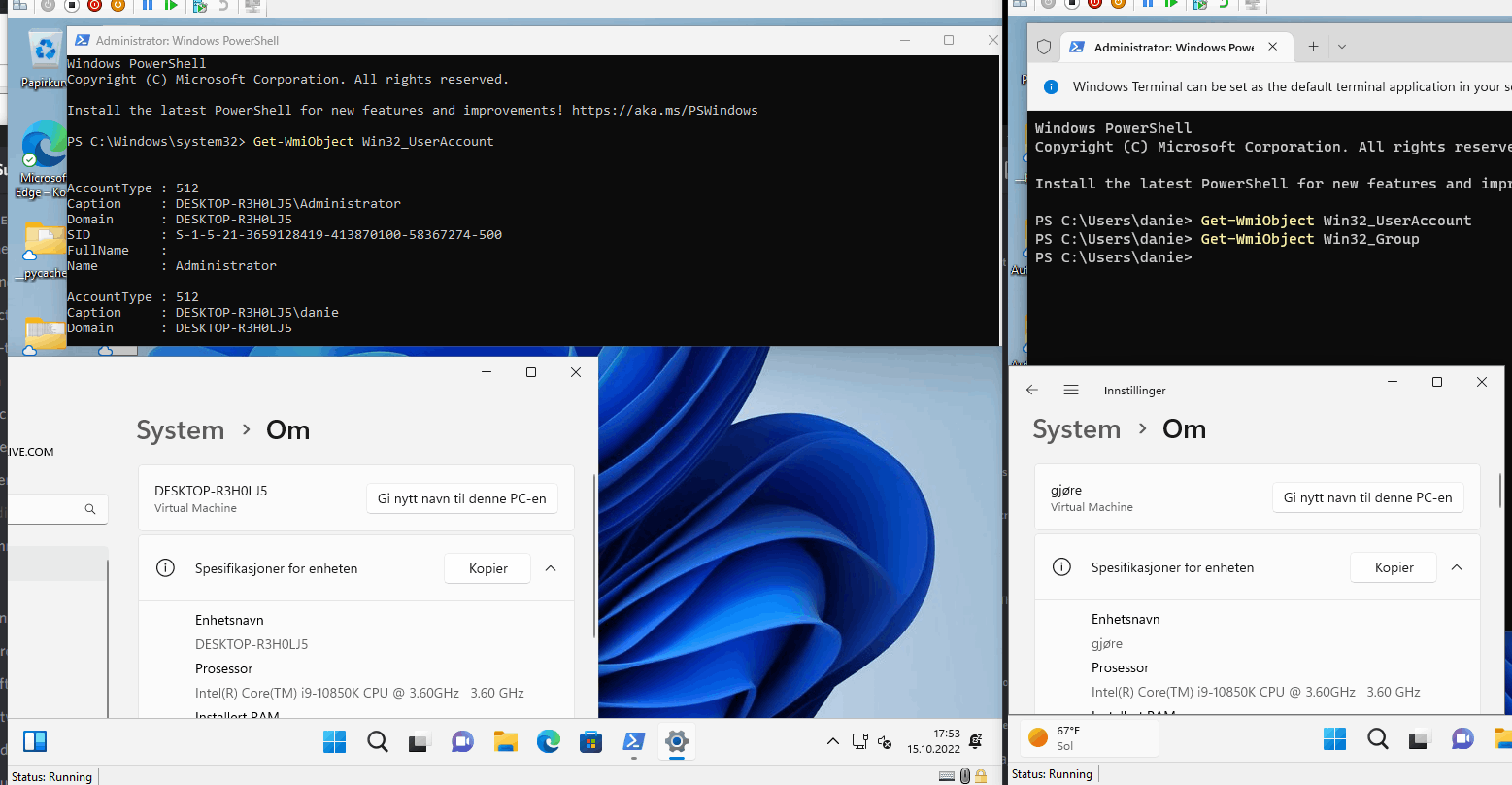Close the Administrator: Windows PowerShell terminal tab
1512x785 pixels.
coord(1273,47)
